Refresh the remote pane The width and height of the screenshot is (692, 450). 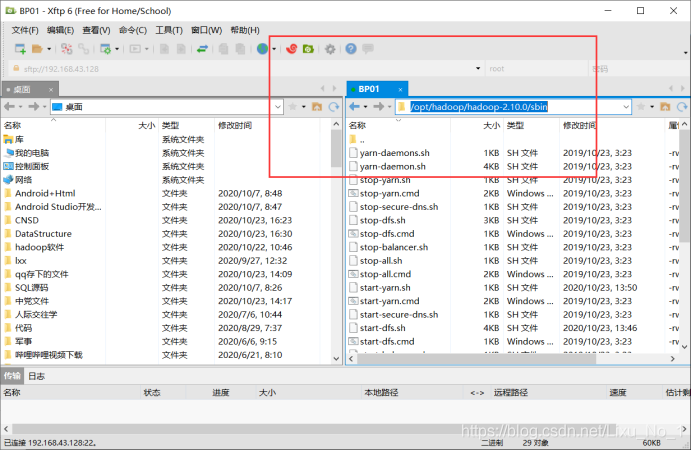click(x=682, y=107)
